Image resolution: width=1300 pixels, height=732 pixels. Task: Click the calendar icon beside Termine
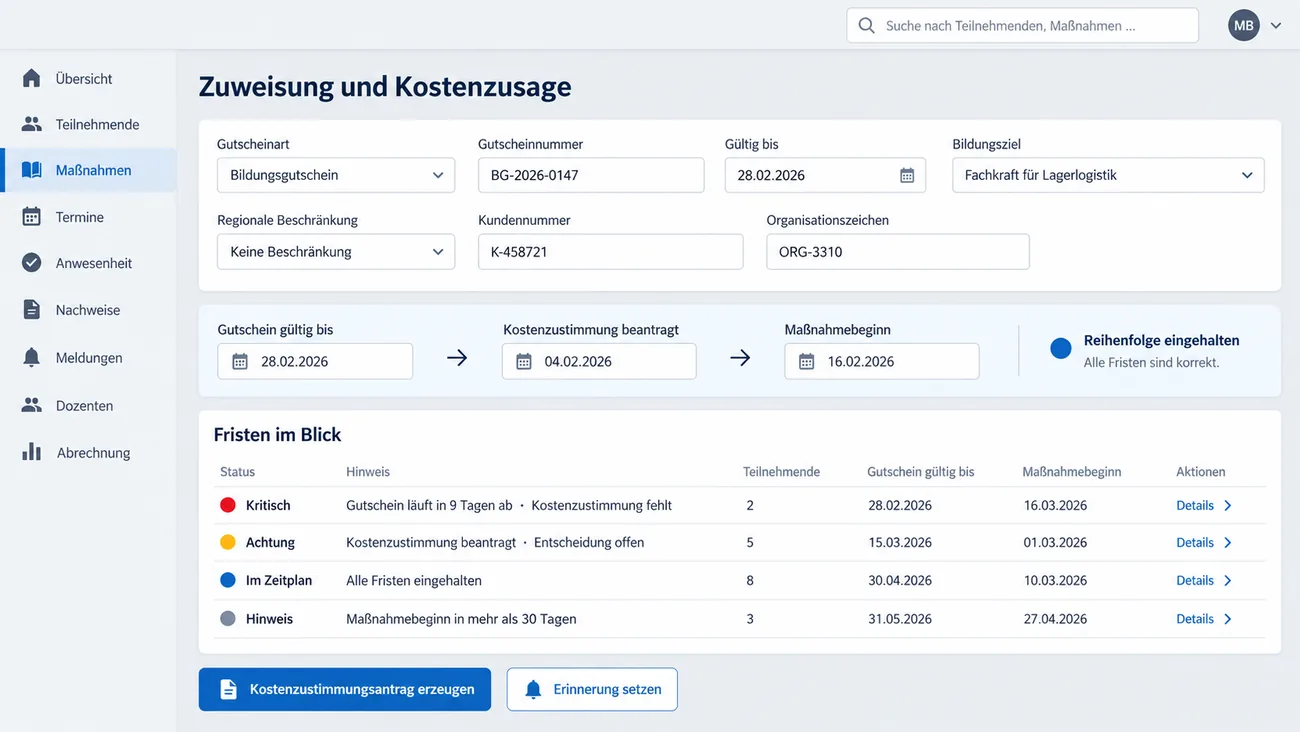[x=32, y=217]
